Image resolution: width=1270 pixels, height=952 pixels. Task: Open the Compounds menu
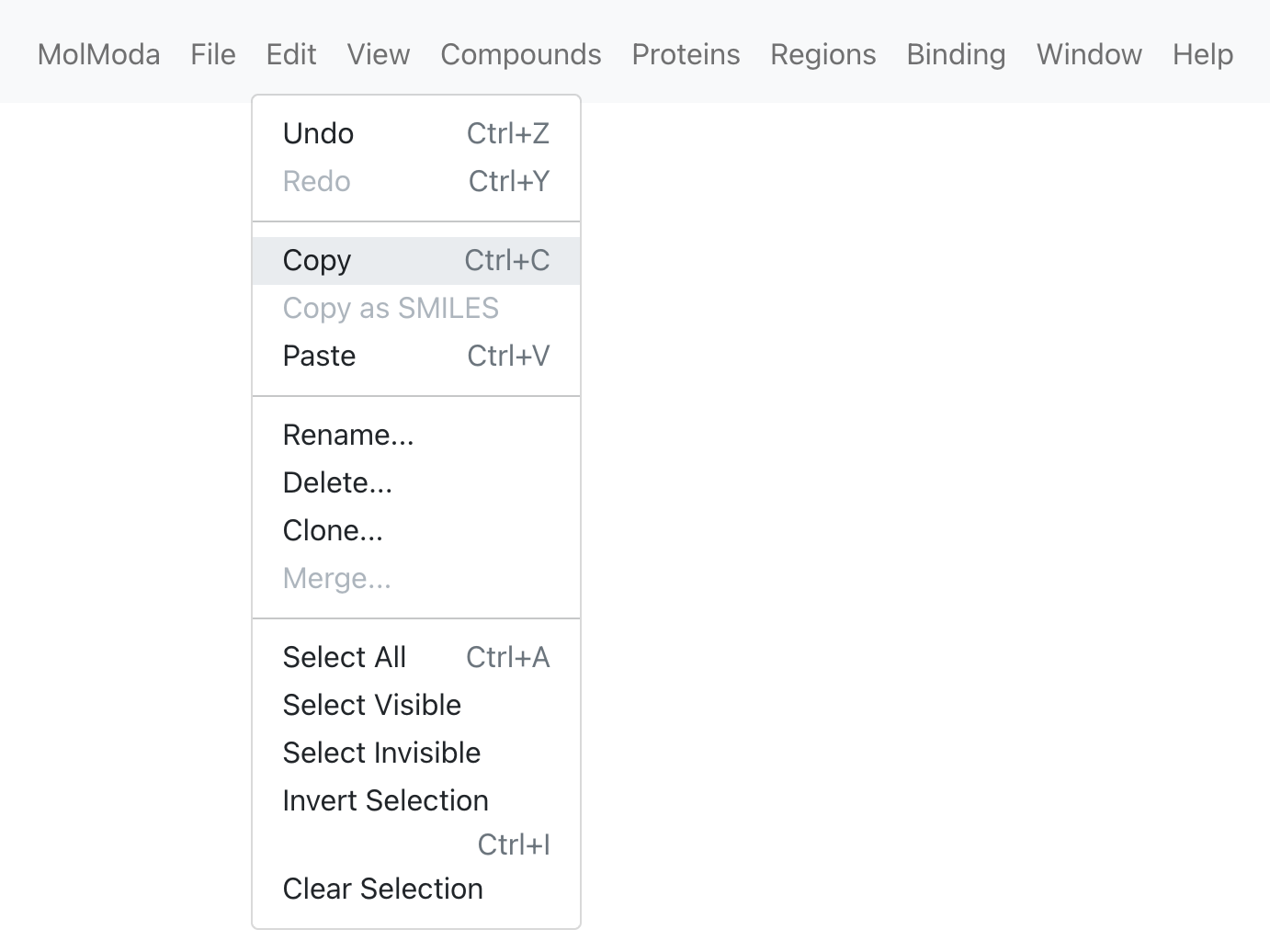[521, 54]
